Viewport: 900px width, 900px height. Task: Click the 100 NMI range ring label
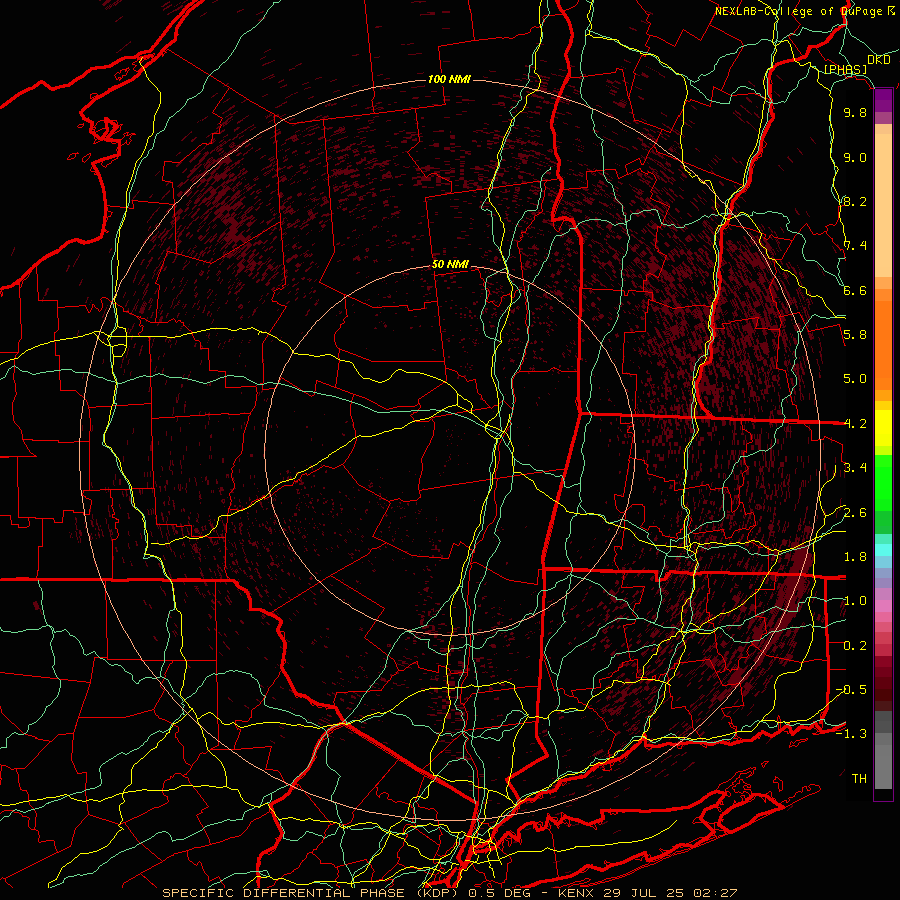[x=449, y=79]
